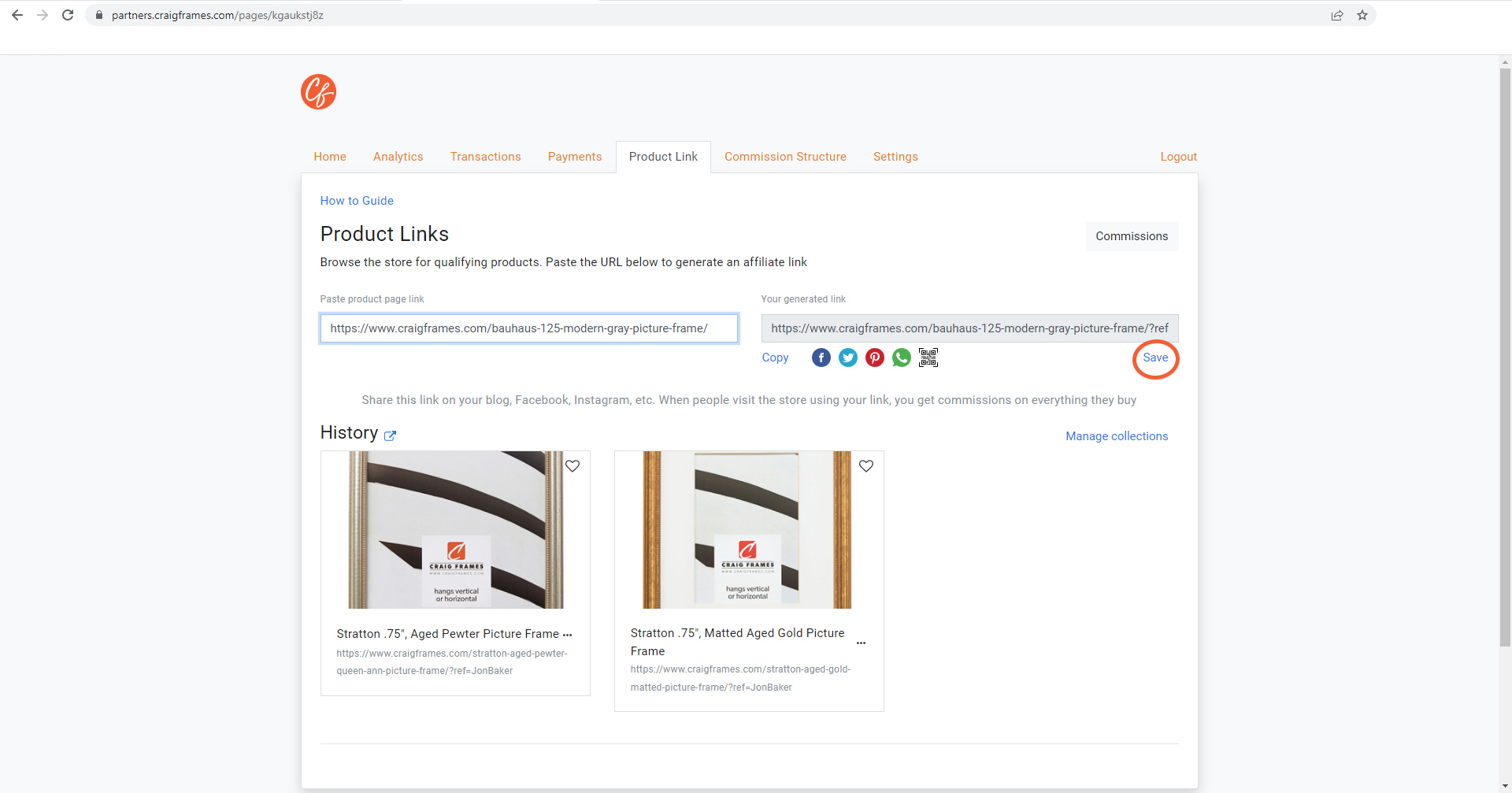Pin the affiliate link to Pinterest
Image resolution: width=1512 pixels, height=793 pixels.
874,358
